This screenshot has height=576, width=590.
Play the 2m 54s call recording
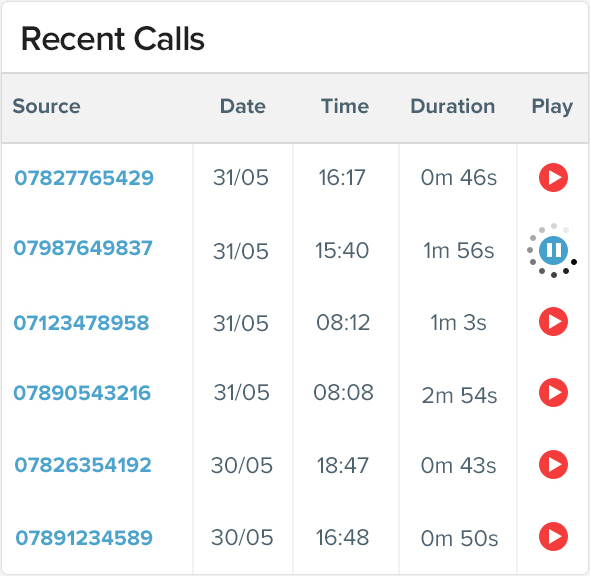pyautogui.click(x=553, y=393)
